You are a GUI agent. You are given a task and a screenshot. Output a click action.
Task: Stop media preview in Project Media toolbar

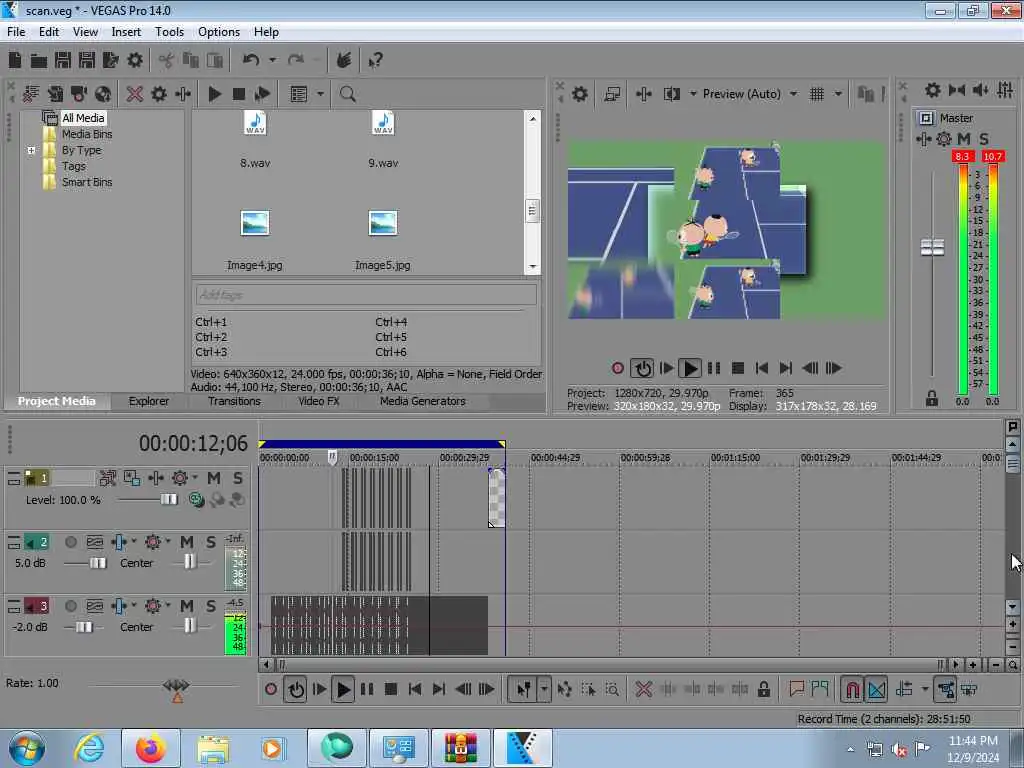click(x=238, y=94)
